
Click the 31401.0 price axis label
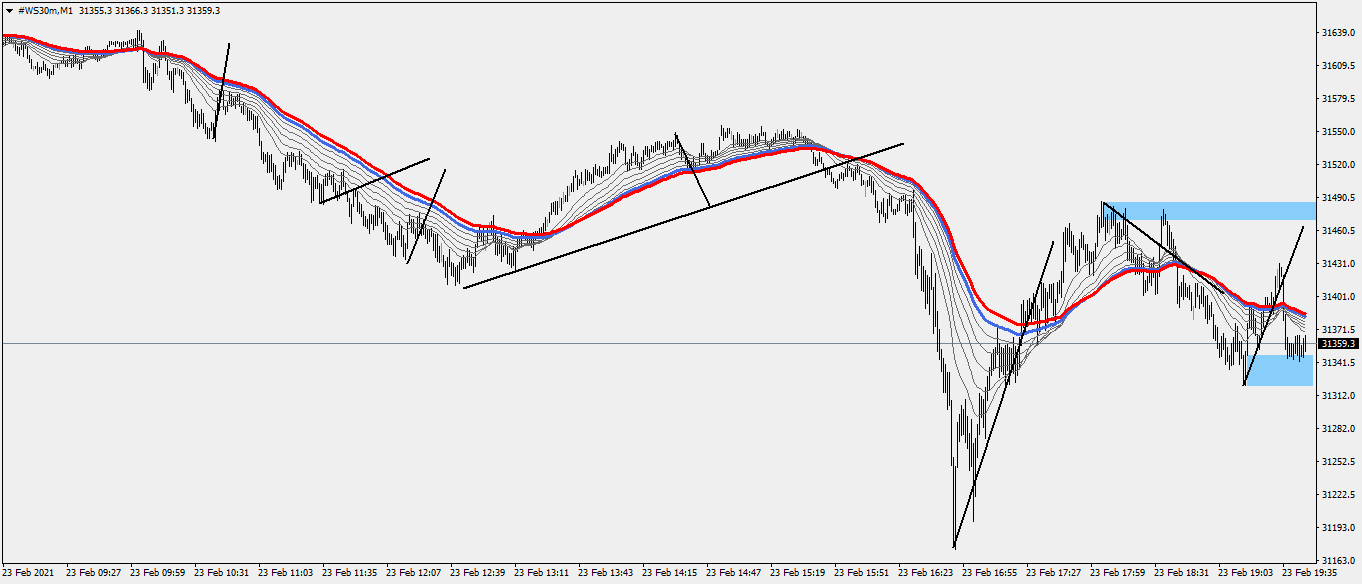(x=1338, y=297)
